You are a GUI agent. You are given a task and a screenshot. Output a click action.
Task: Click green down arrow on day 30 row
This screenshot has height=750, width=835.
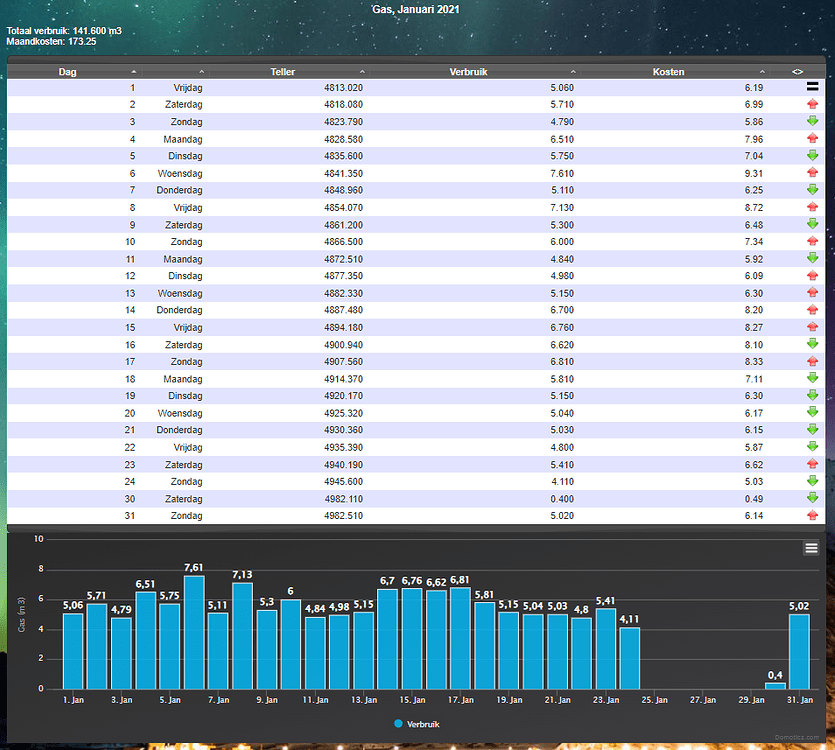(812, 498)
